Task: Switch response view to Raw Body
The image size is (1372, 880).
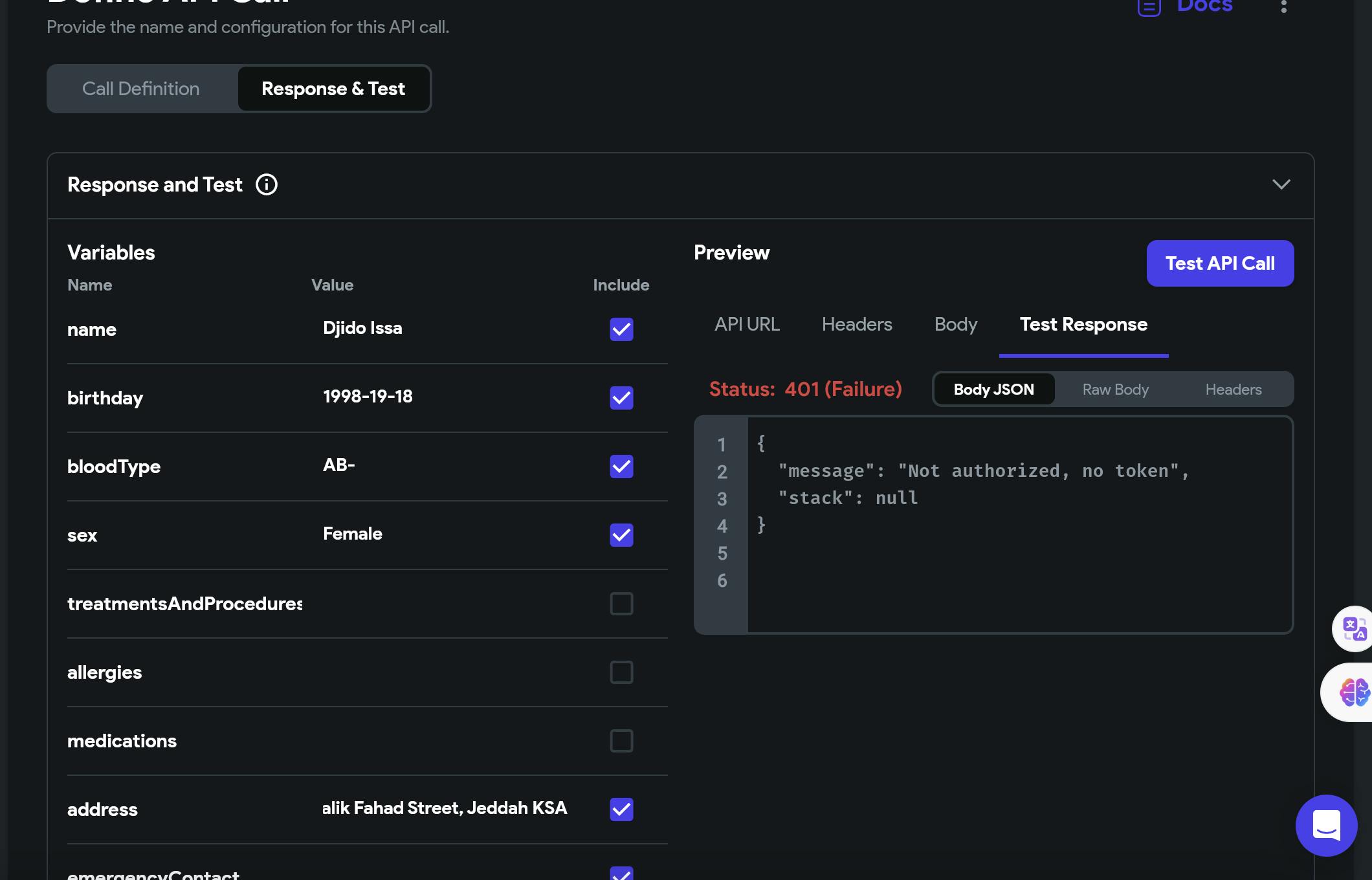Action: (1115, 390)
